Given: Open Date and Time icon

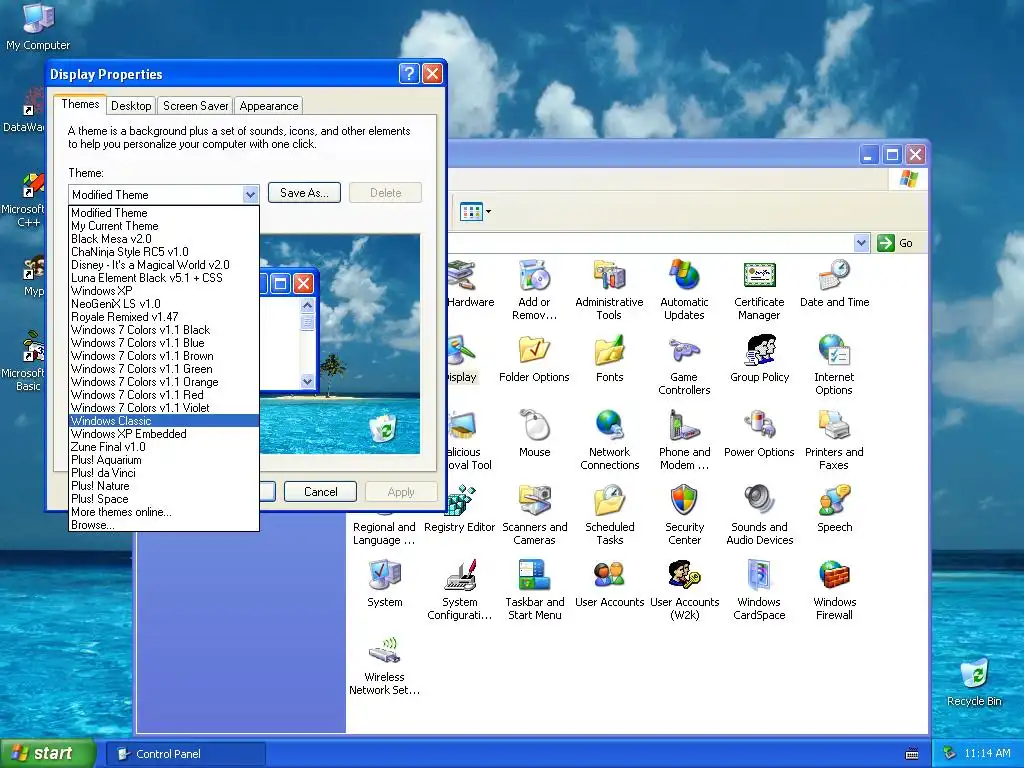Looking at the screenshot, I should pyautogui.click(x=834, y=283).
